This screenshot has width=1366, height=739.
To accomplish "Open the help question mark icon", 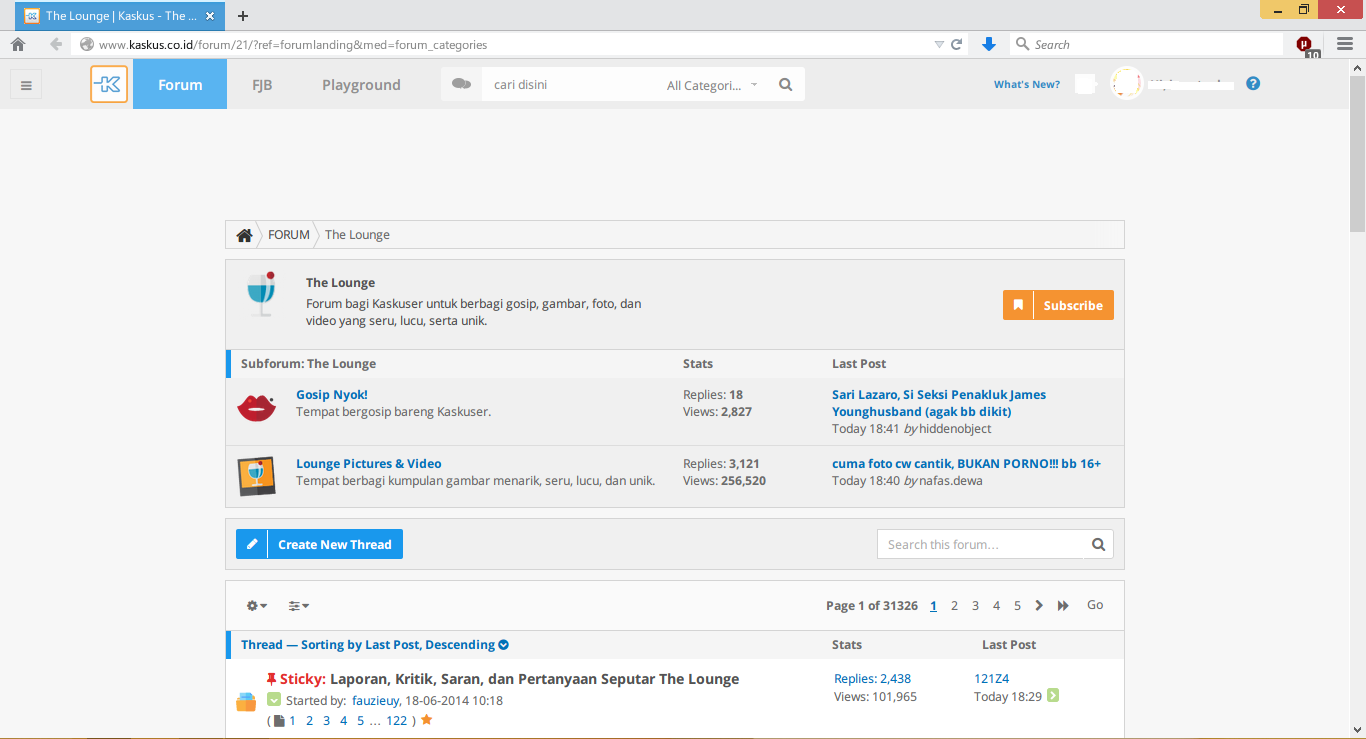I will point(1253,84).
